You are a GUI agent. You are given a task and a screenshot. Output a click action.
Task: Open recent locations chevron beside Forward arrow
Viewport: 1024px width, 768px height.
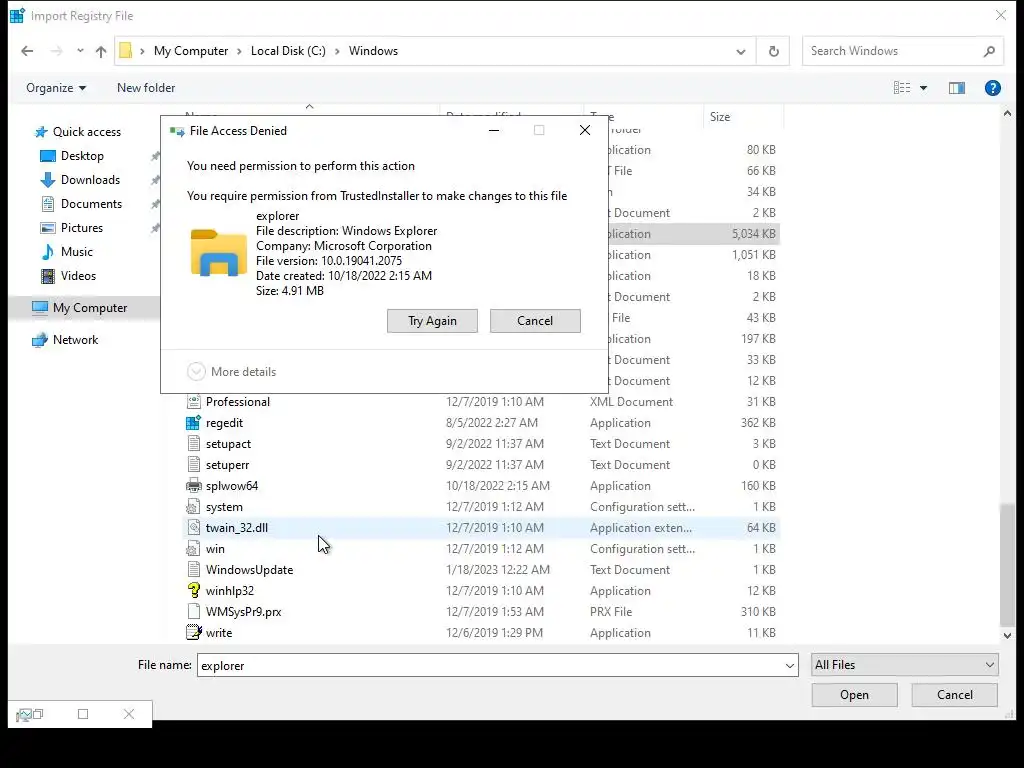tap(80, 51)
